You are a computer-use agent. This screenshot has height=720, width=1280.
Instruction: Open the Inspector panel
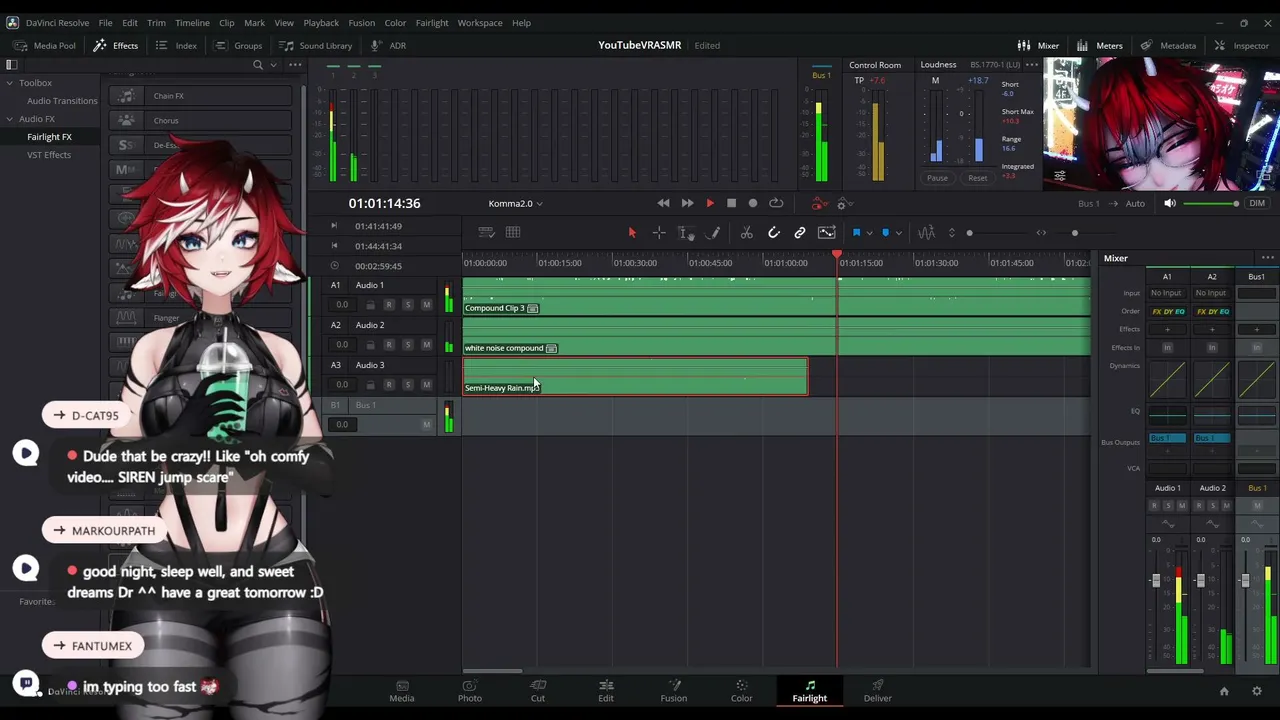point(1241,45)
